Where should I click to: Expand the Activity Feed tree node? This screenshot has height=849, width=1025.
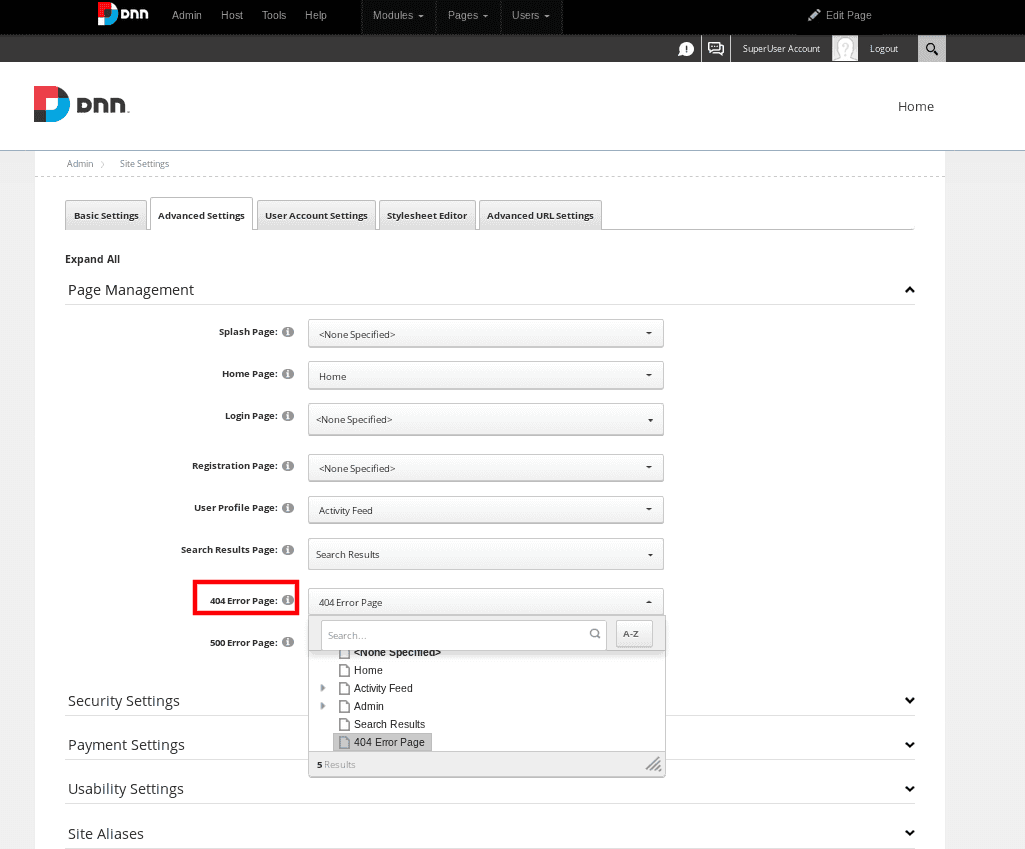pyautogui.click(x=322, y=688)
